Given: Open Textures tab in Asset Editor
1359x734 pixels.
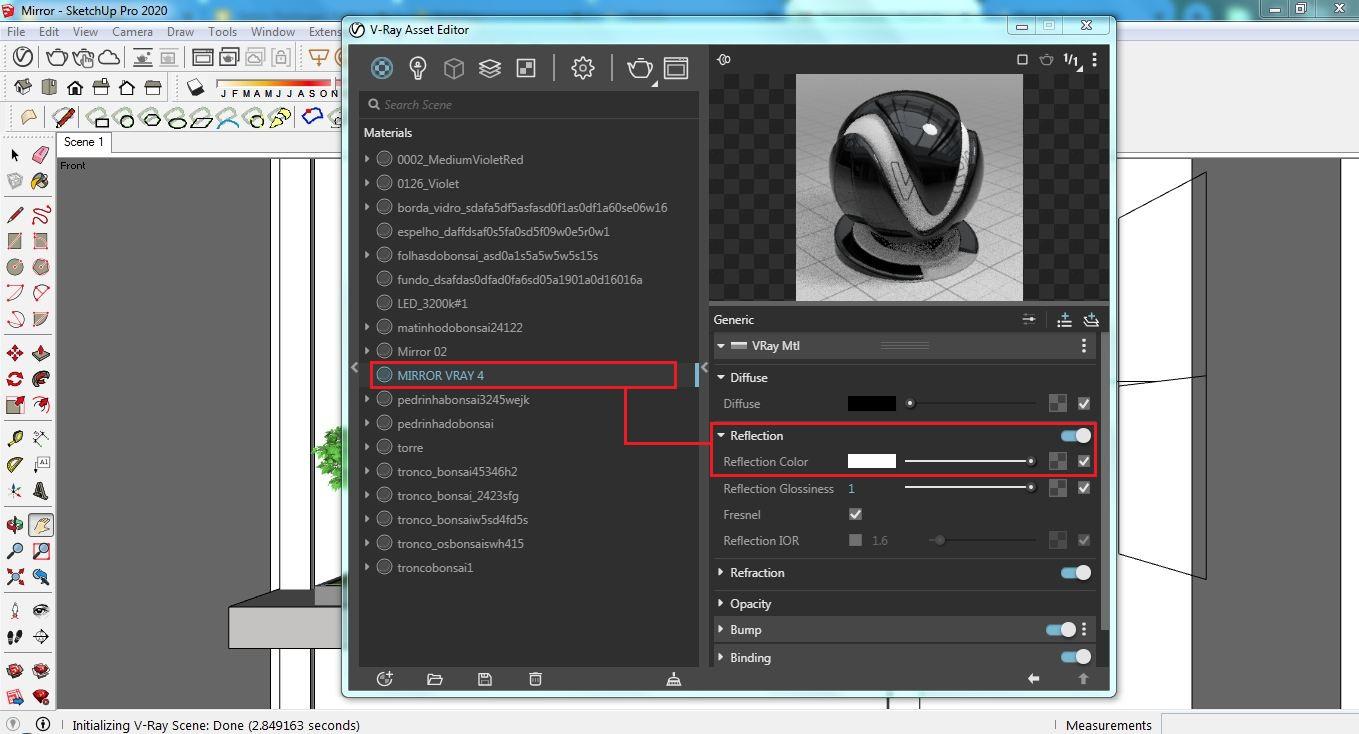Looking at the screenshot, I should [x=525, y=67].
